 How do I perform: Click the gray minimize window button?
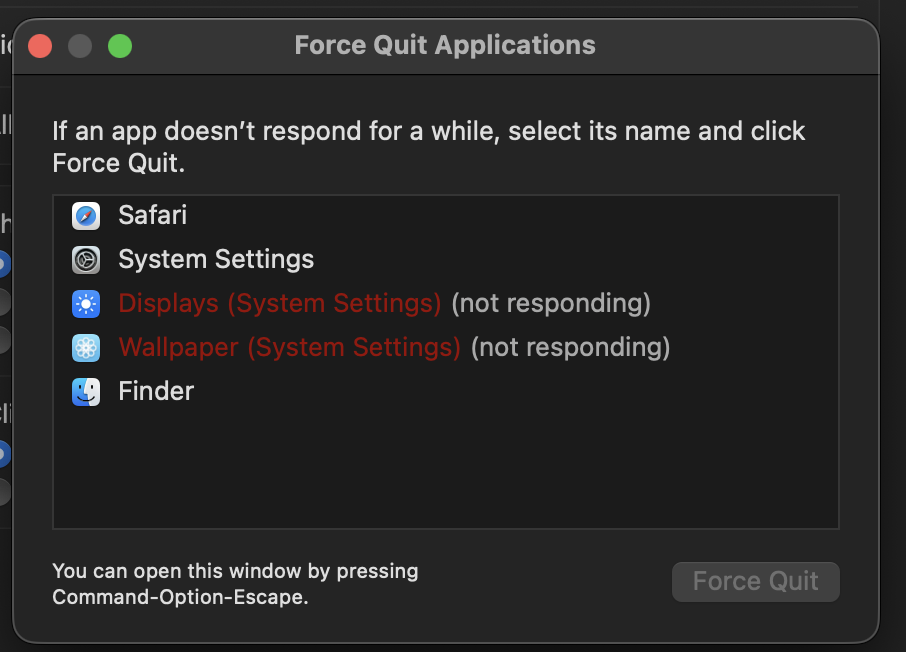[x=80, y=46]
